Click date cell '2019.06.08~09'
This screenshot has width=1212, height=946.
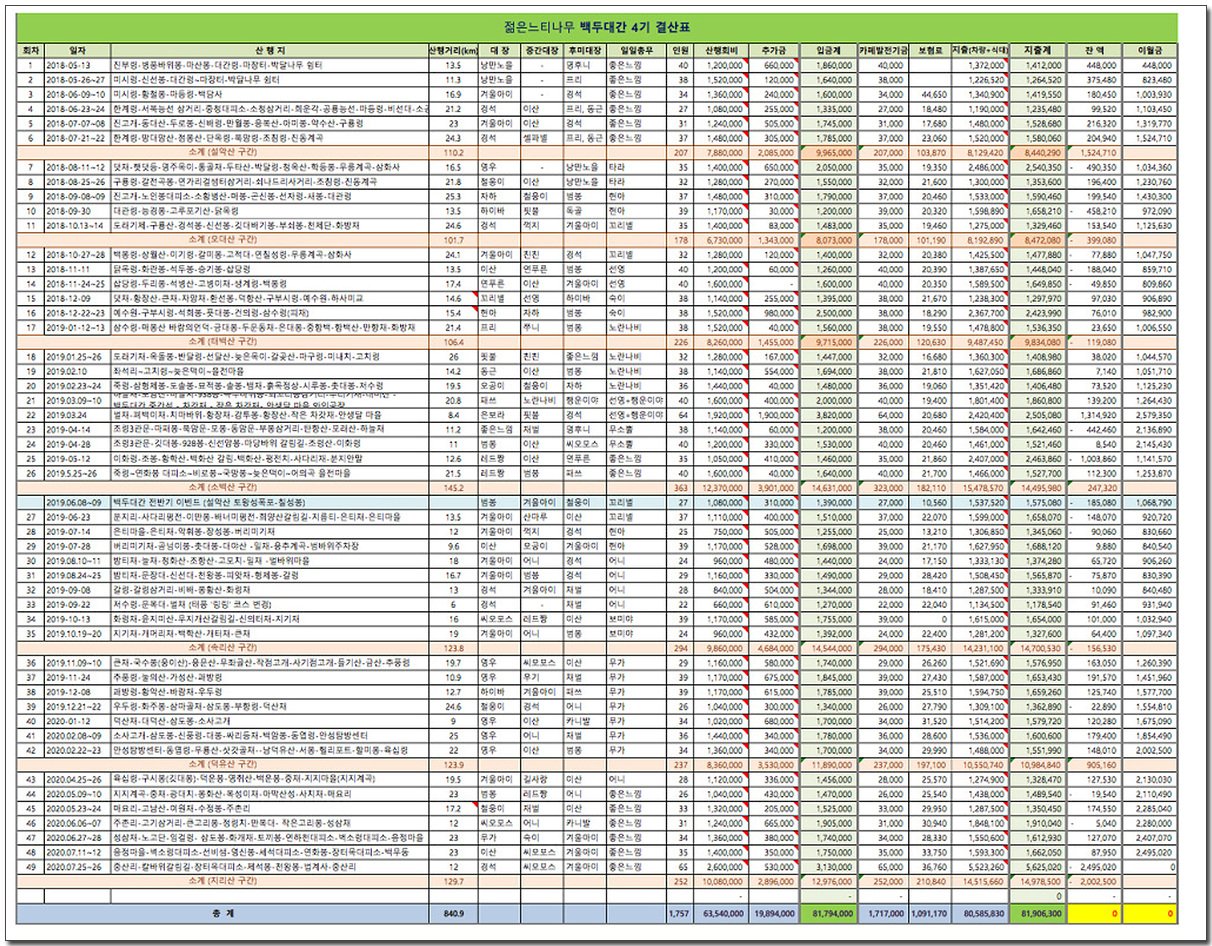point(76,502)
